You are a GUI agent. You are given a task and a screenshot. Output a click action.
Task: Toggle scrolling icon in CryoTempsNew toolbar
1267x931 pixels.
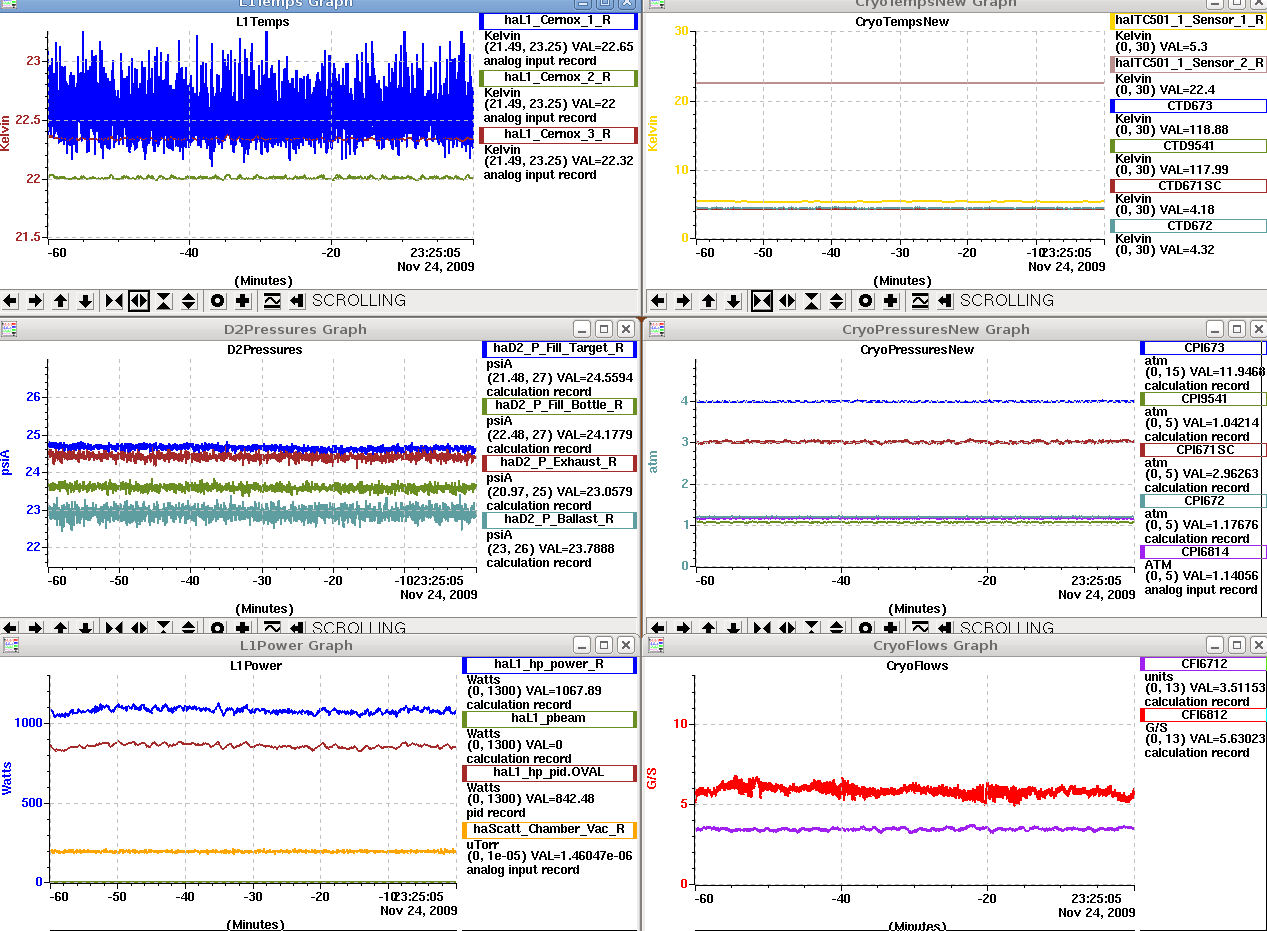(945, 301)
